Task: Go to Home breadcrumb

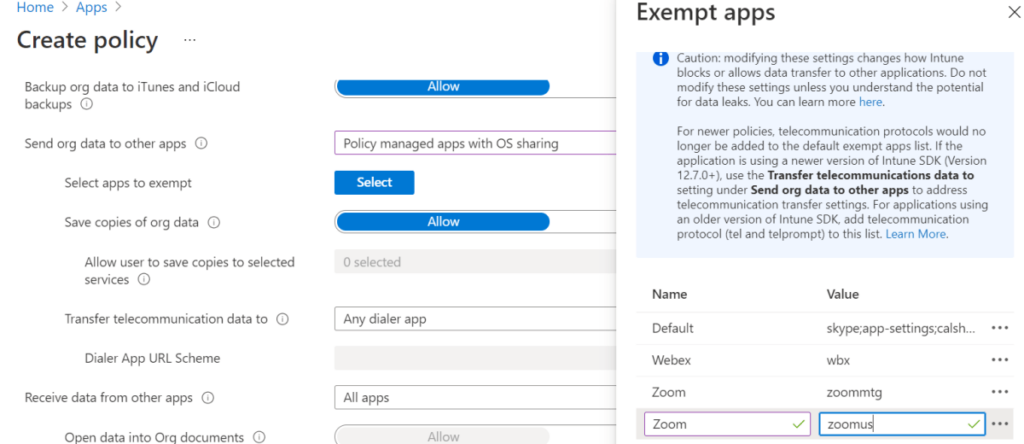Action: pyautogui.click(x=35, y=8)
